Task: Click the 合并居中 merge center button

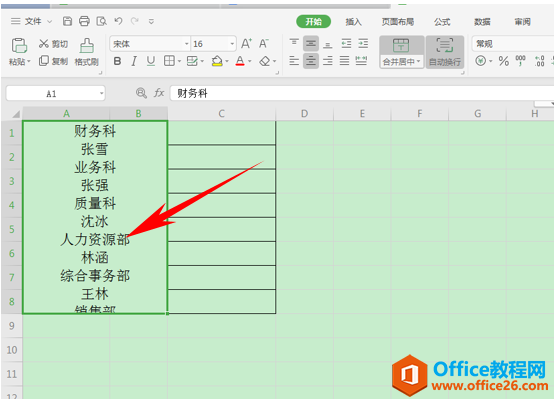Action: [401, 52]
